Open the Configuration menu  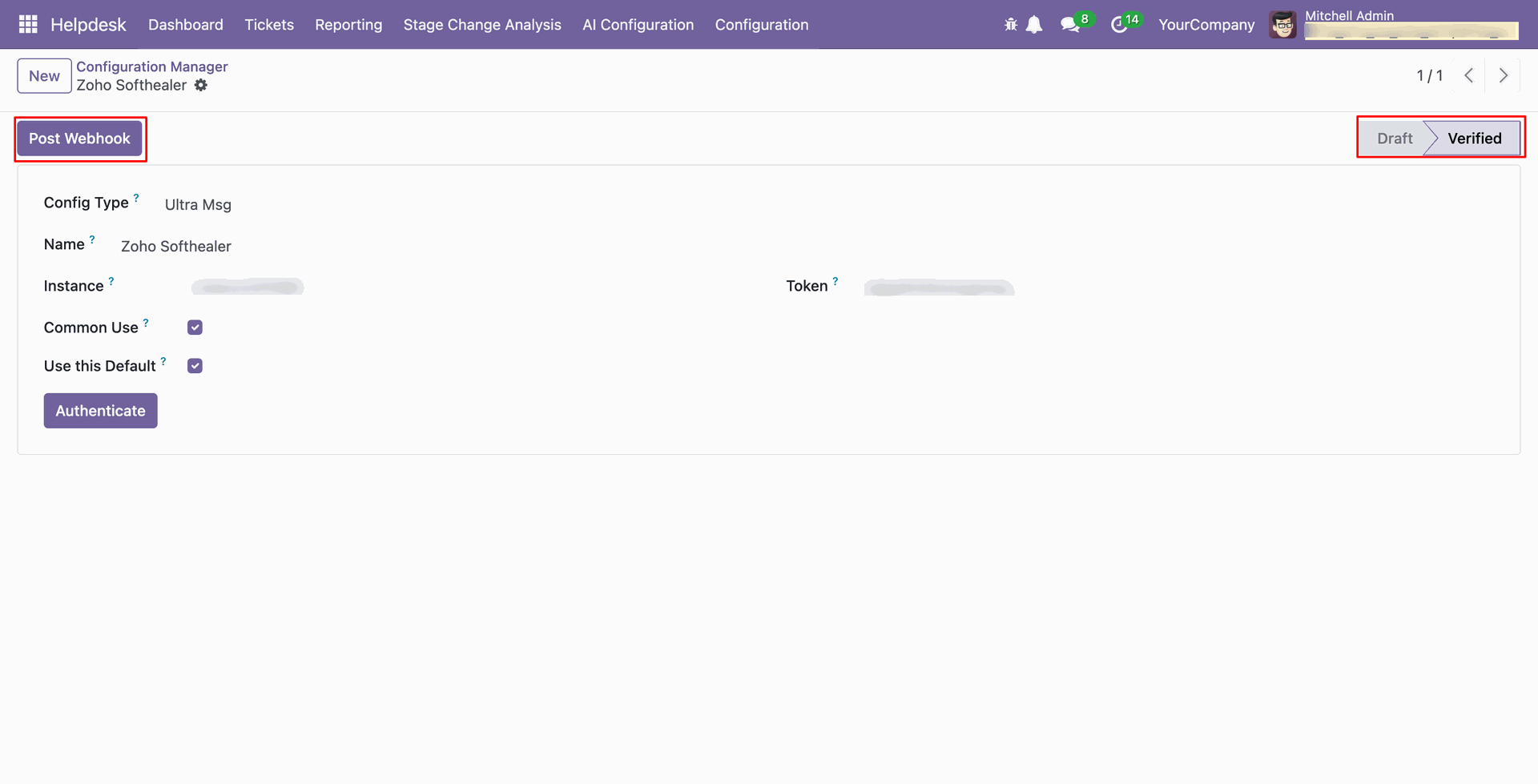[762, 25]
